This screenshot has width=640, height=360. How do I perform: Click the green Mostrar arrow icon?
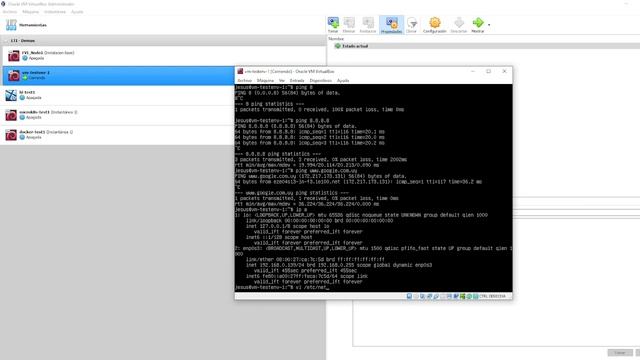pyautogui.click(x=478, y=22)
